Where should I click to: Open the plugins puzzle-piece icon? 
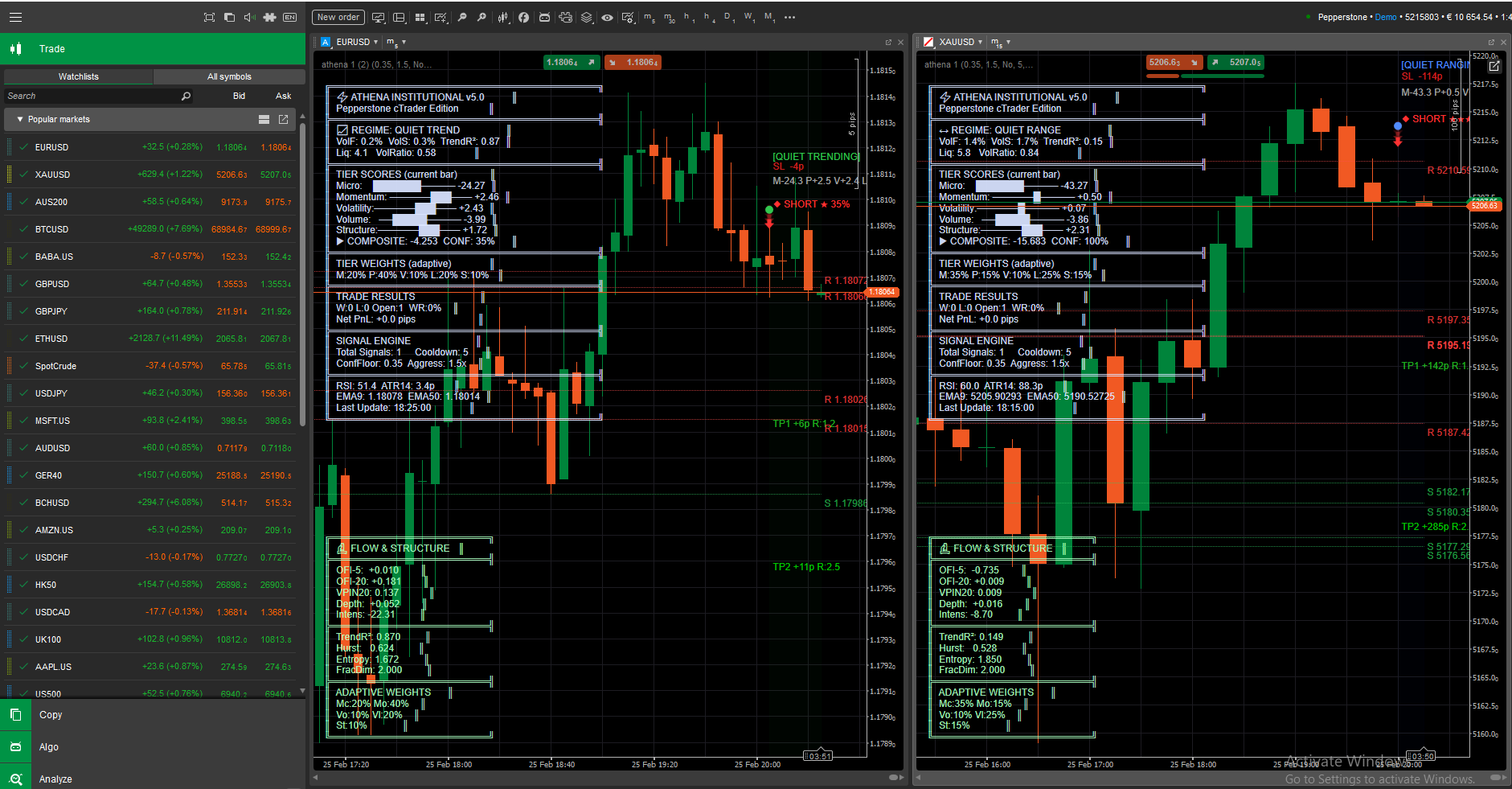(269, 17)
